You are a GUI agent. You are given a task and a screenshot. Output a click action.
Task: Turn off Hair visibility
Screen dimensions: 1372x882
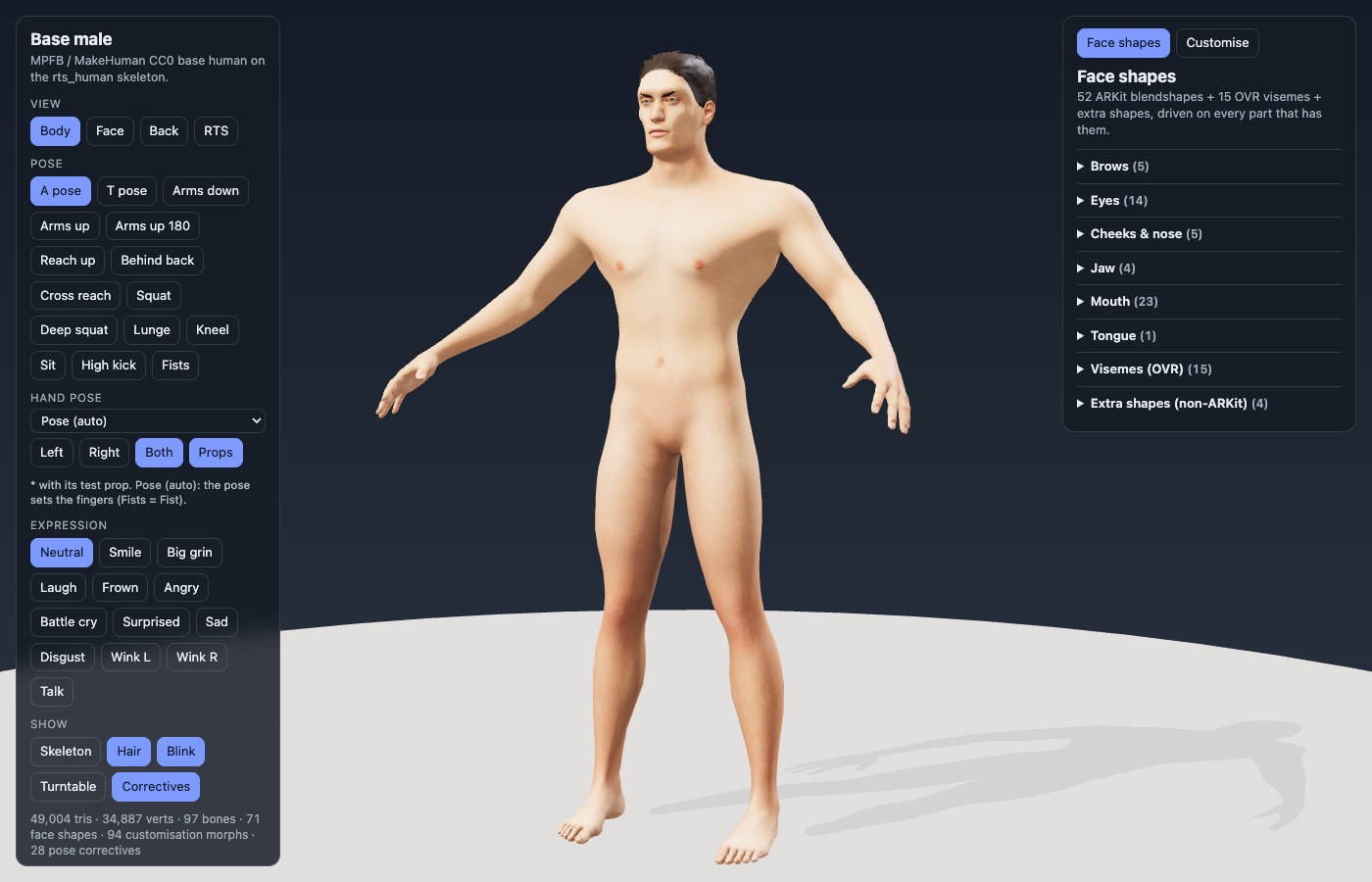tap(129, 752)
